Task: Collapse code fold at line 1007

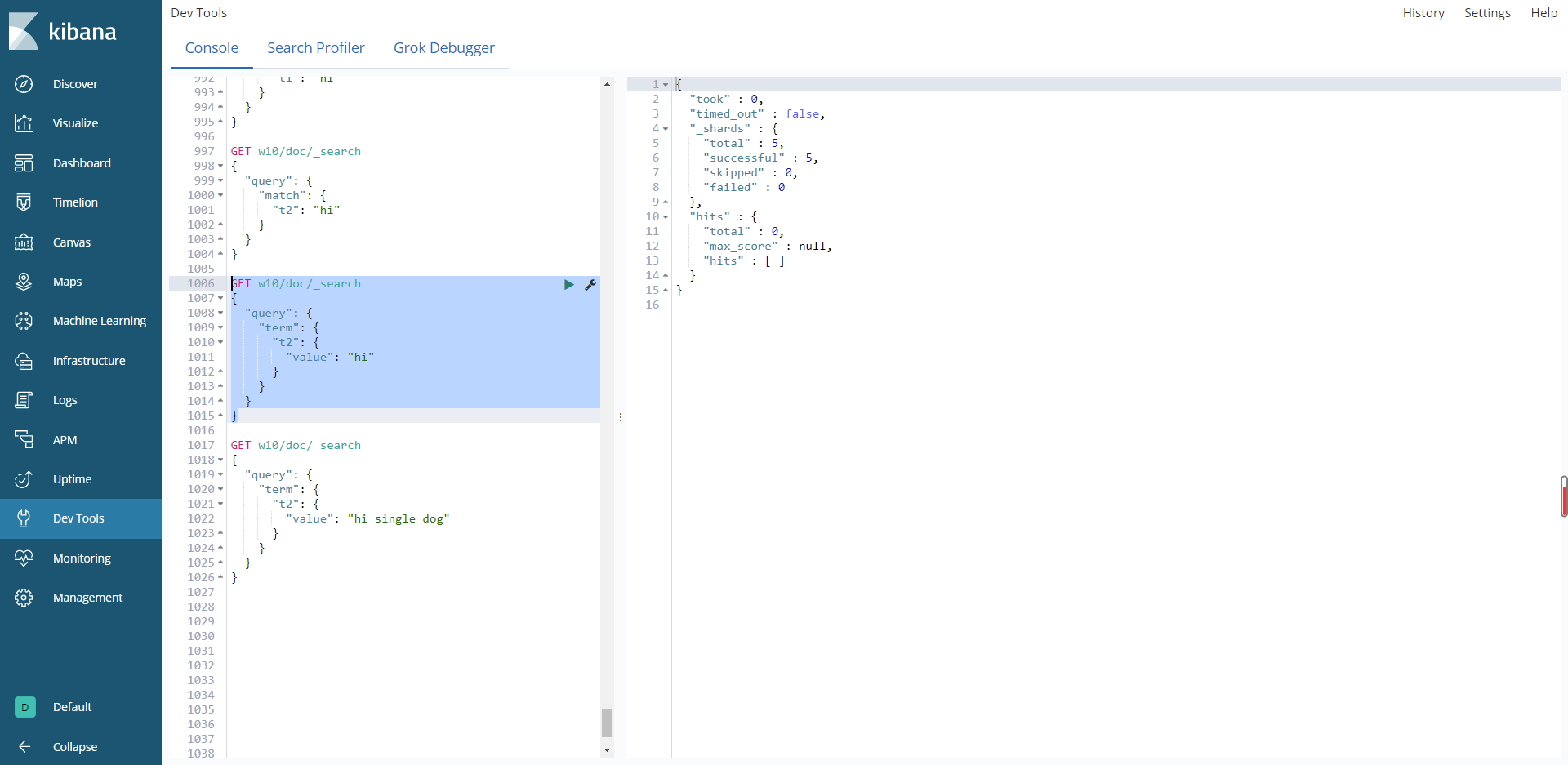Action: [x=220, y=298]
